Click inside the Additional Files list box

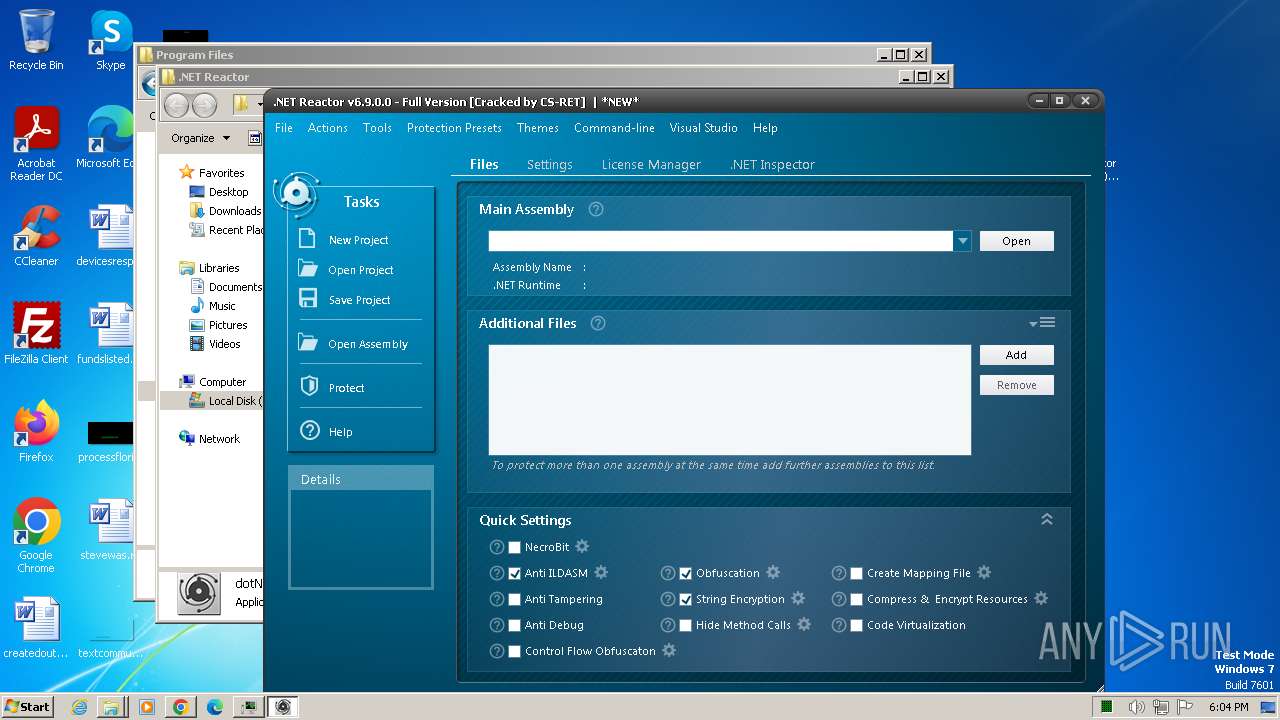[730, 400]
